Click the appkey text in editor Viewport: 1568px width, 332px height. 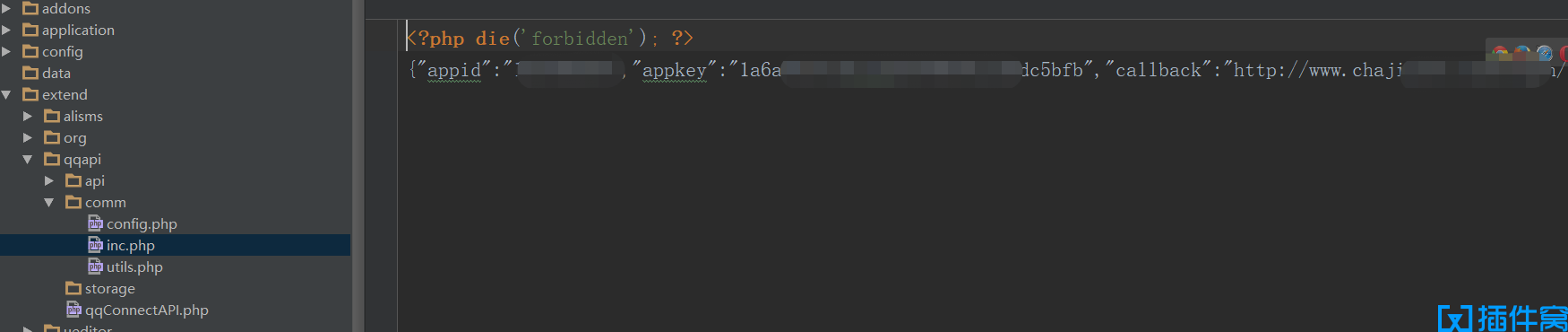point(674,70)
